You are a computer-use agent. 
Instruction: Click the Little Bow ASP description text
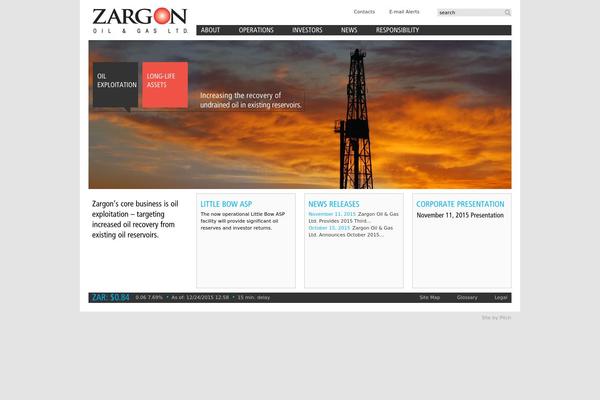coord(243,221)
